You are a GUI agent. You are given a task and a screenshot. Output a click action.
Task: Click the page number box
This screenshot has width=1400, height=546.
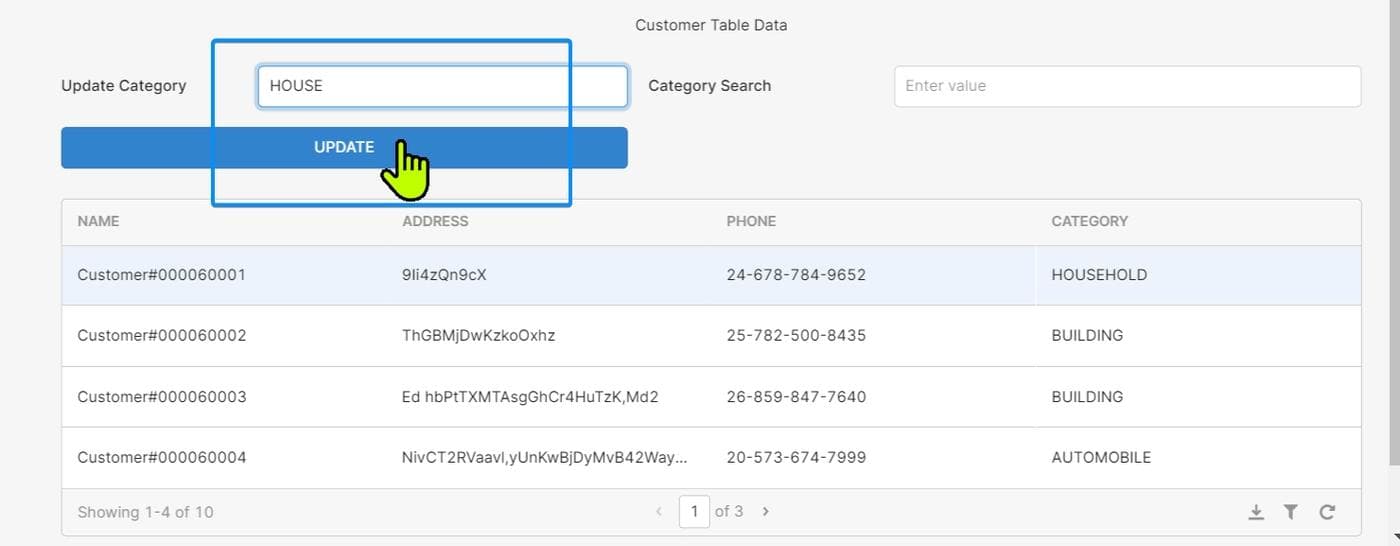694,511
